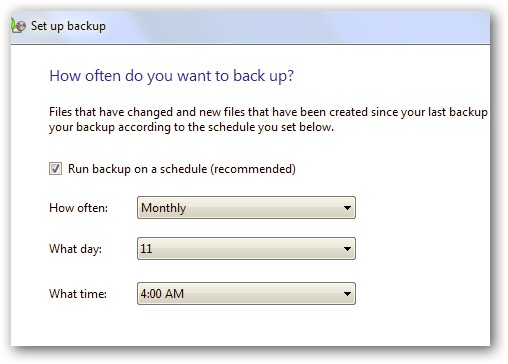
Task: Click the Set up backup title text
Action: [x=68, y=26]
